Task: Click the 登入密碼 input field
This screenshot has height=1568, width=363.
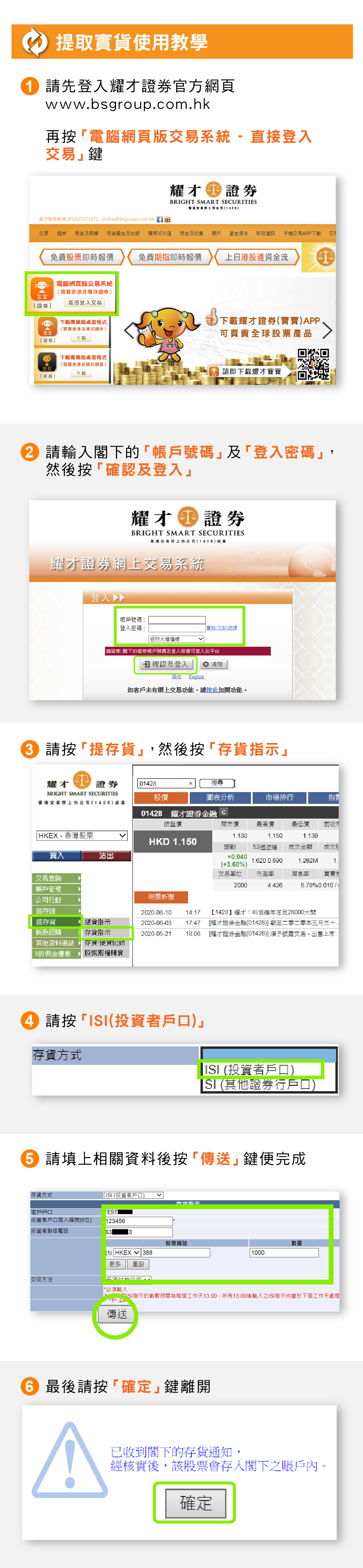Action: pyautogui.click(x=177, y=628)
